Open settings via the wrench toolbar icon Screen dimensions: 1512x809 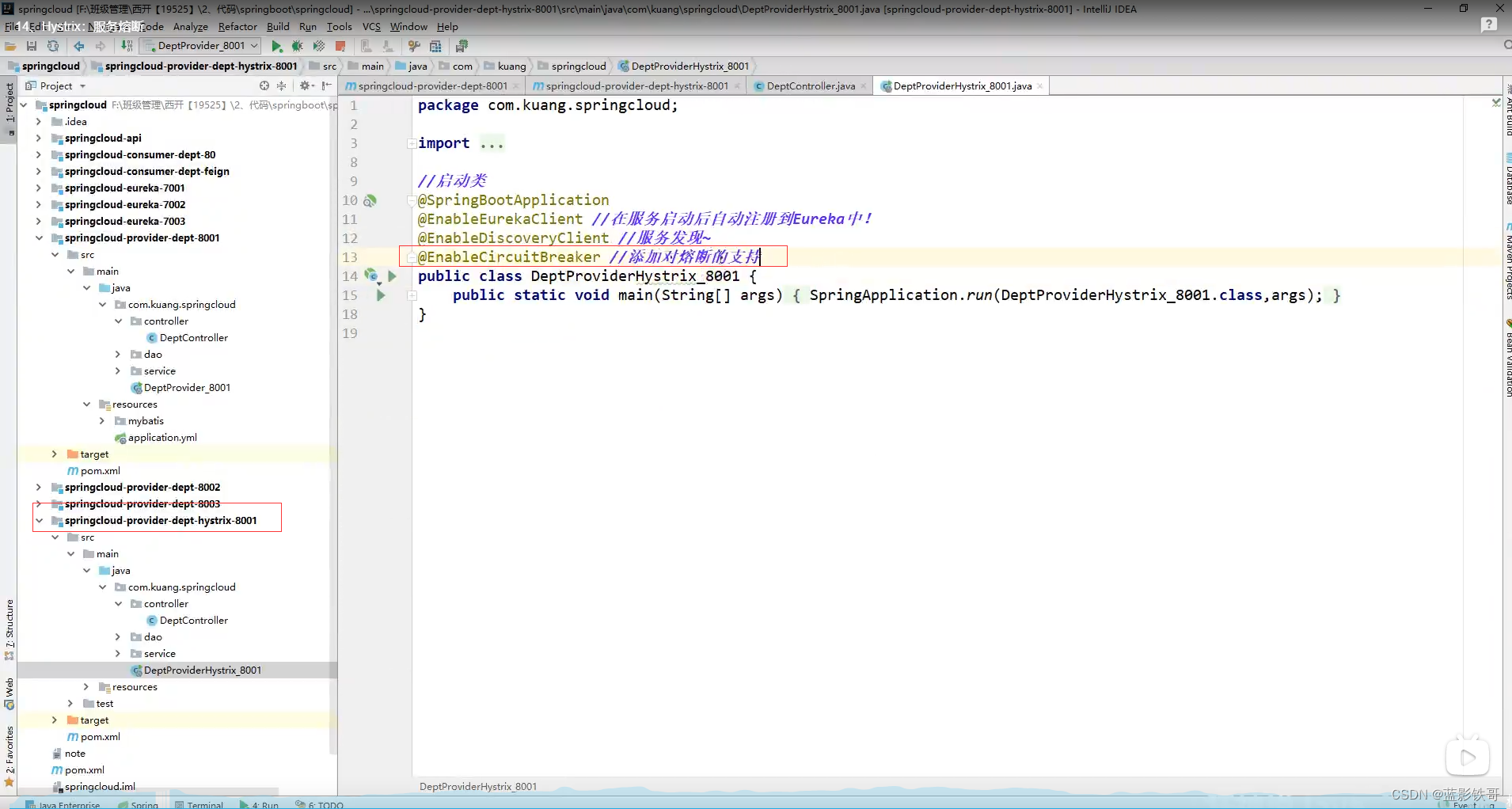pyautogui.click(x=414, y=46)
